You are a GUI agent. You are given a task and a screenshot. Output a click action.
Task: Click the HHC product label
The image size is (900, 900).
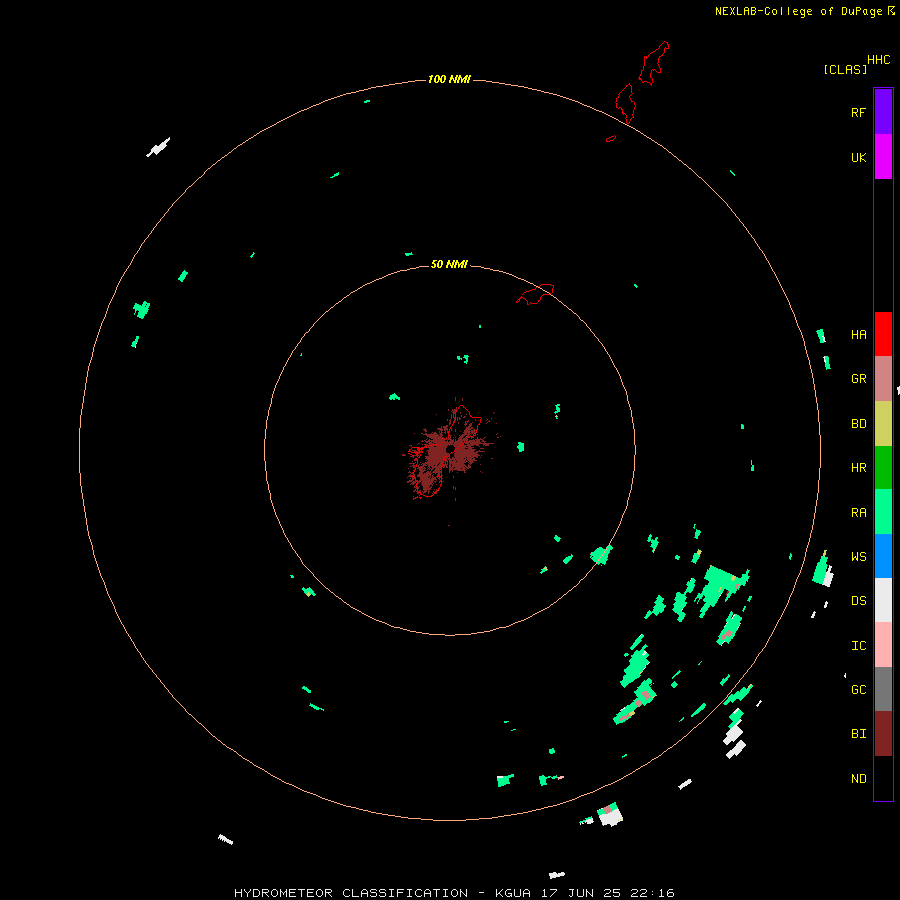[x=879, y=60]
